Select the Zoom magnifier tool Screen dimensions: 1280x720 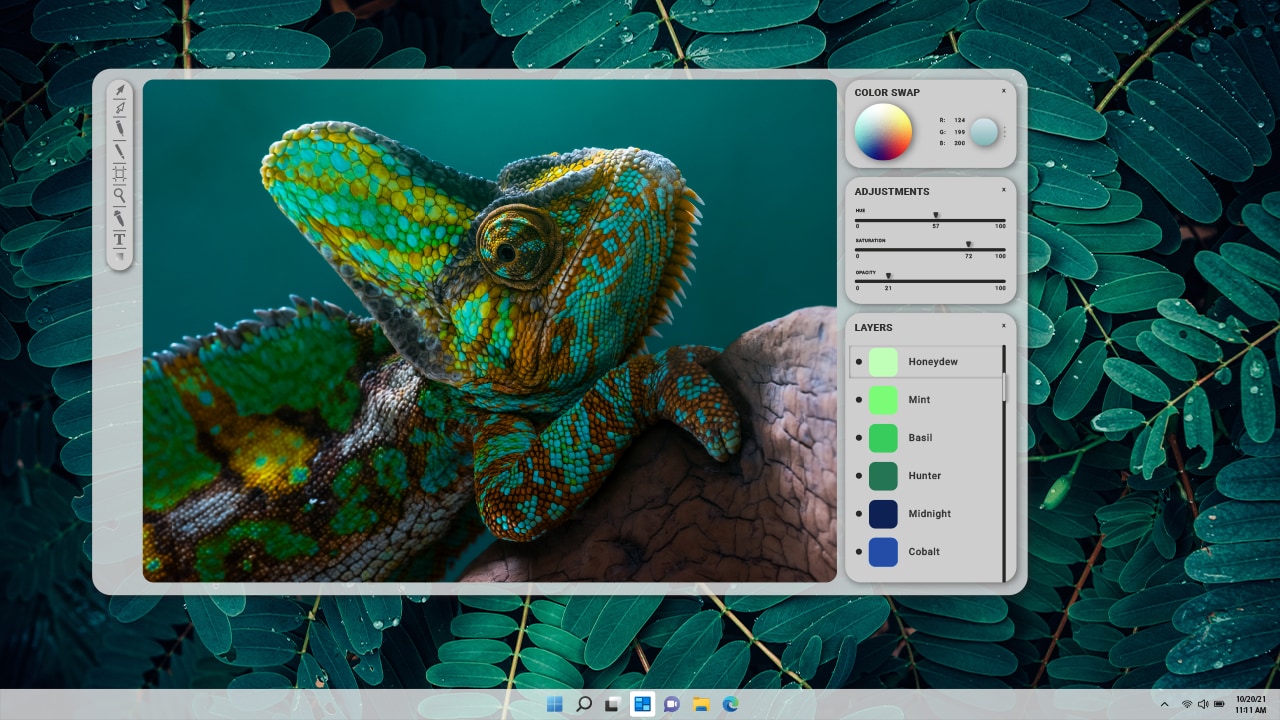click(120, 195)
